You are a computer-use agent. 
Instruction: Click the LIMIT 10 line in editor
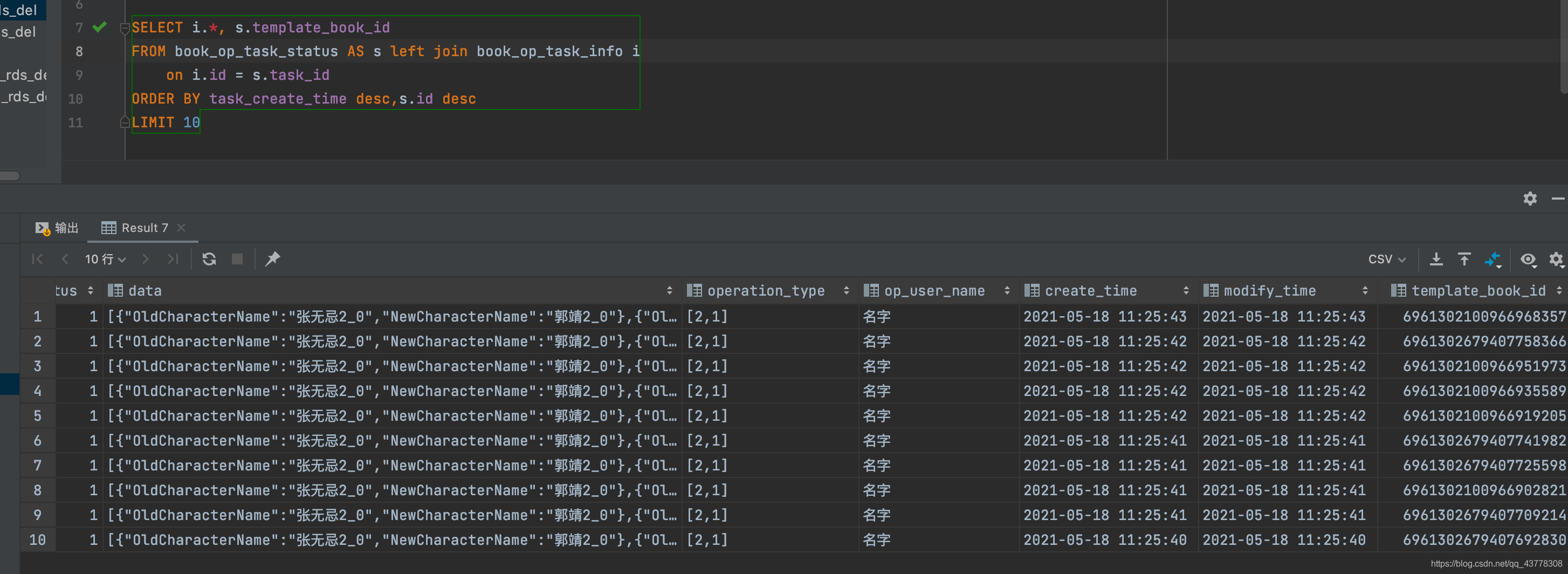tap(166, 122)
